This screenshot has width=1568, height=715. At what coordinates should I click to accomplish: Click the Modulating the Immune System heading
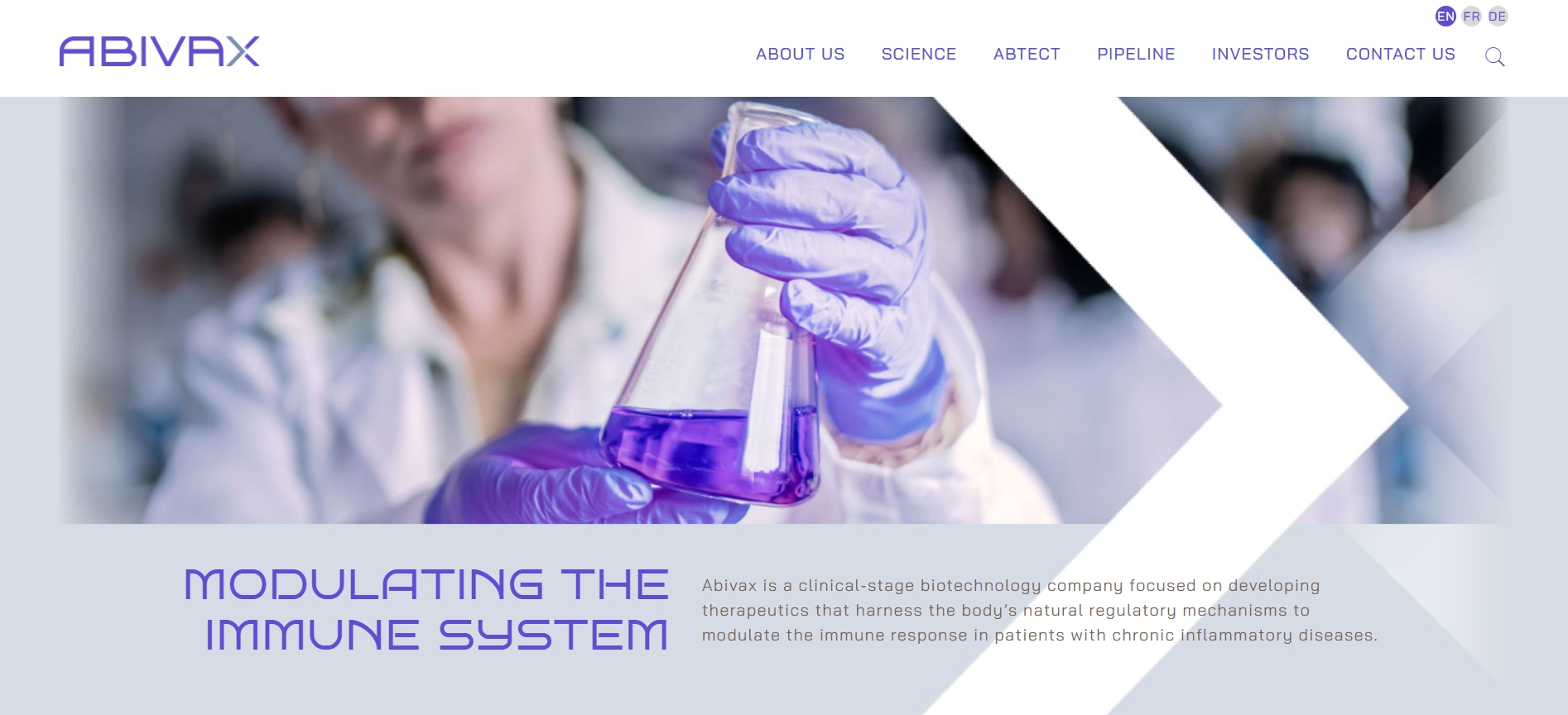tap(426, 610)
